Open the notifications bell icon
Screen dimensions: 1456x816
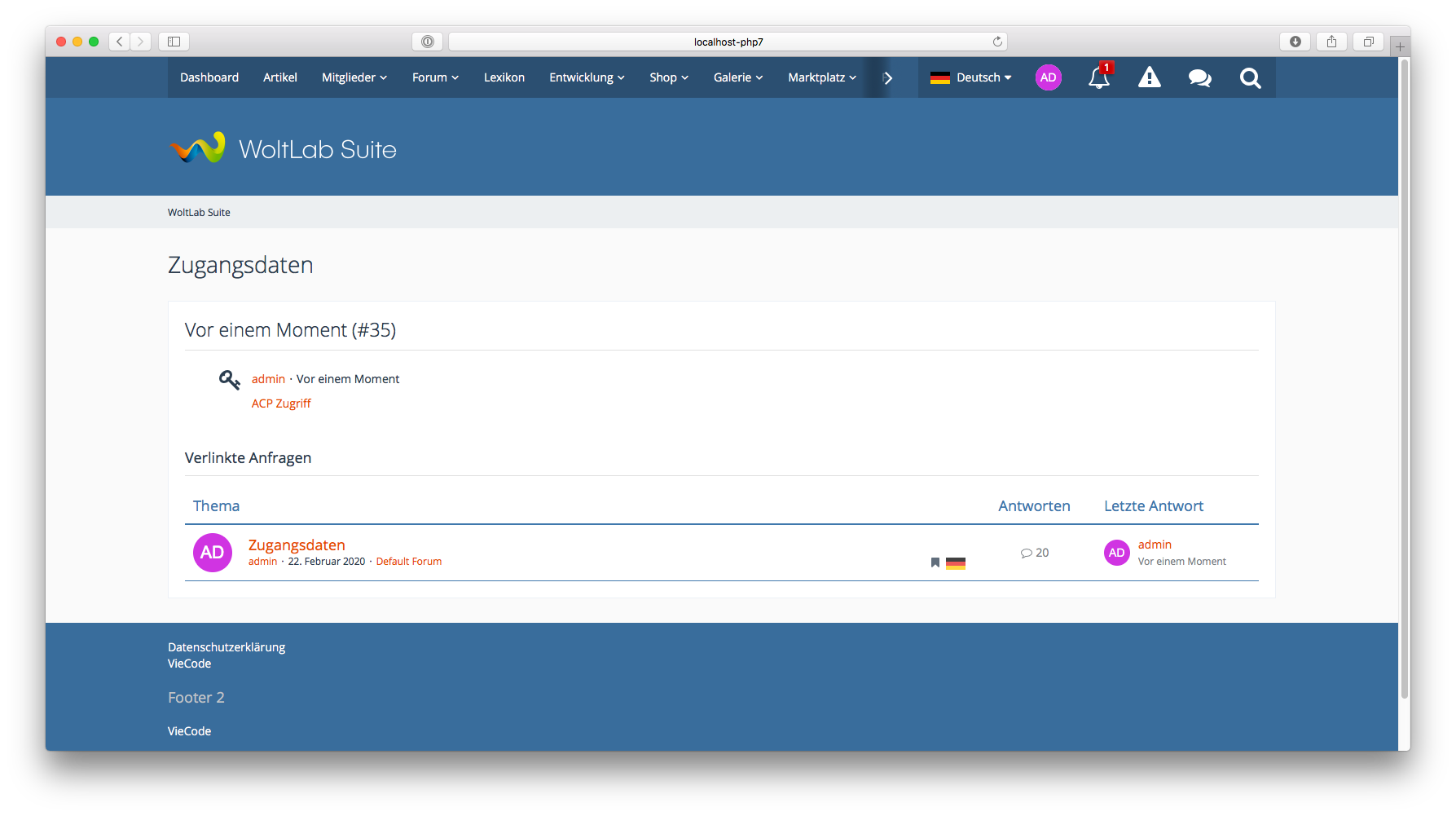click(x=1098, y=77)
